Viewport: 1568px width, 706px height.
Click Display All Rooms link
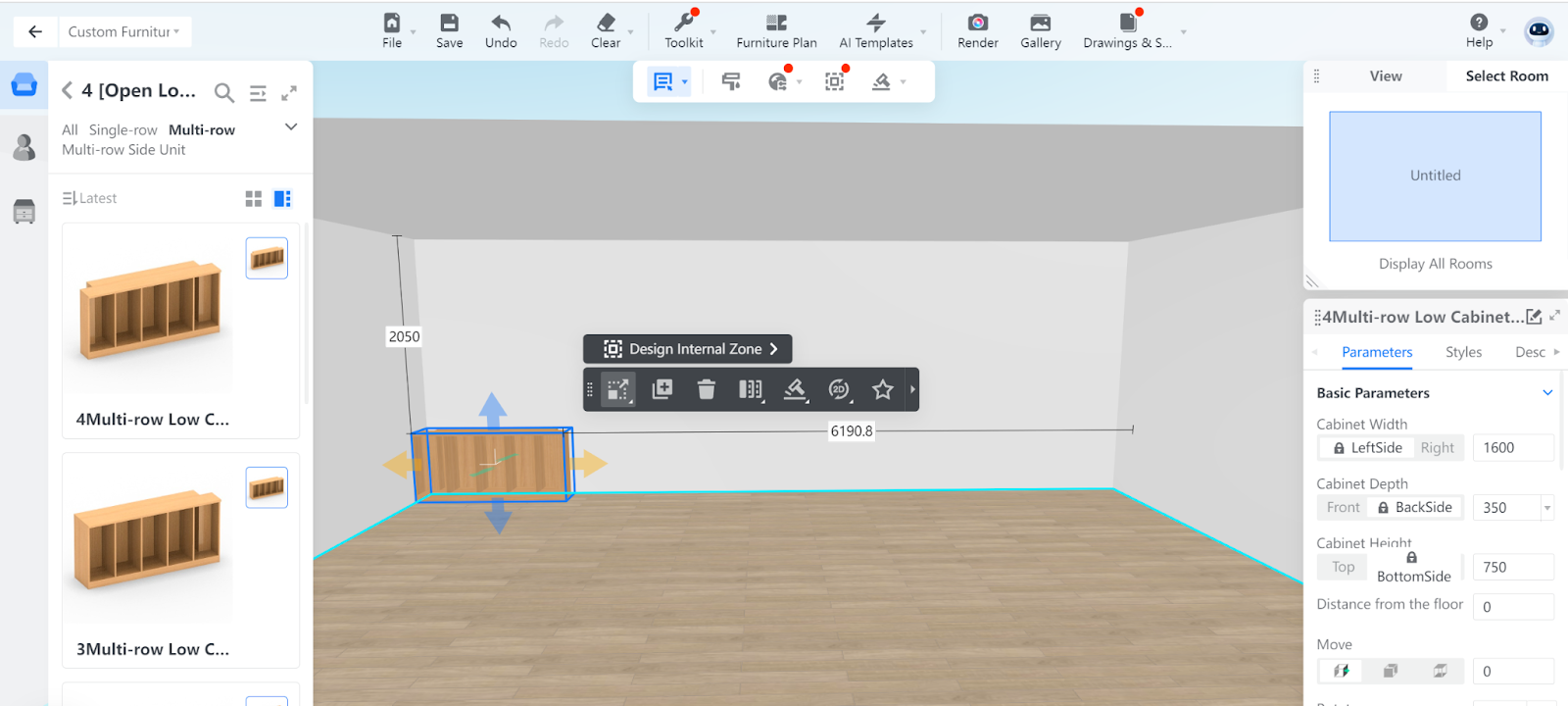click(x=1435, y=264)
